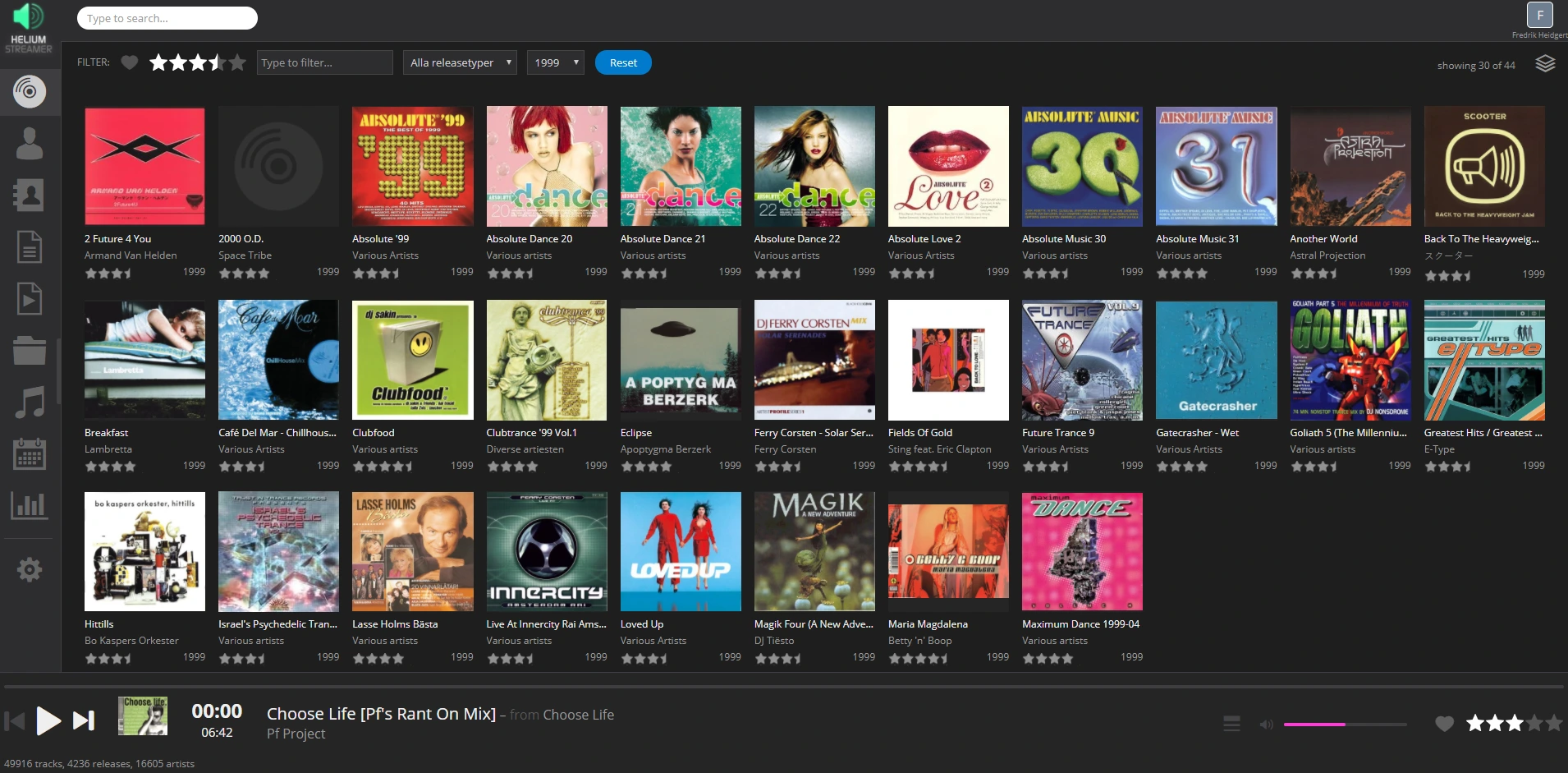Screen dimensions: 1568x773
Task: Open the Absolute Love 2 album cover
Action: 948,166
